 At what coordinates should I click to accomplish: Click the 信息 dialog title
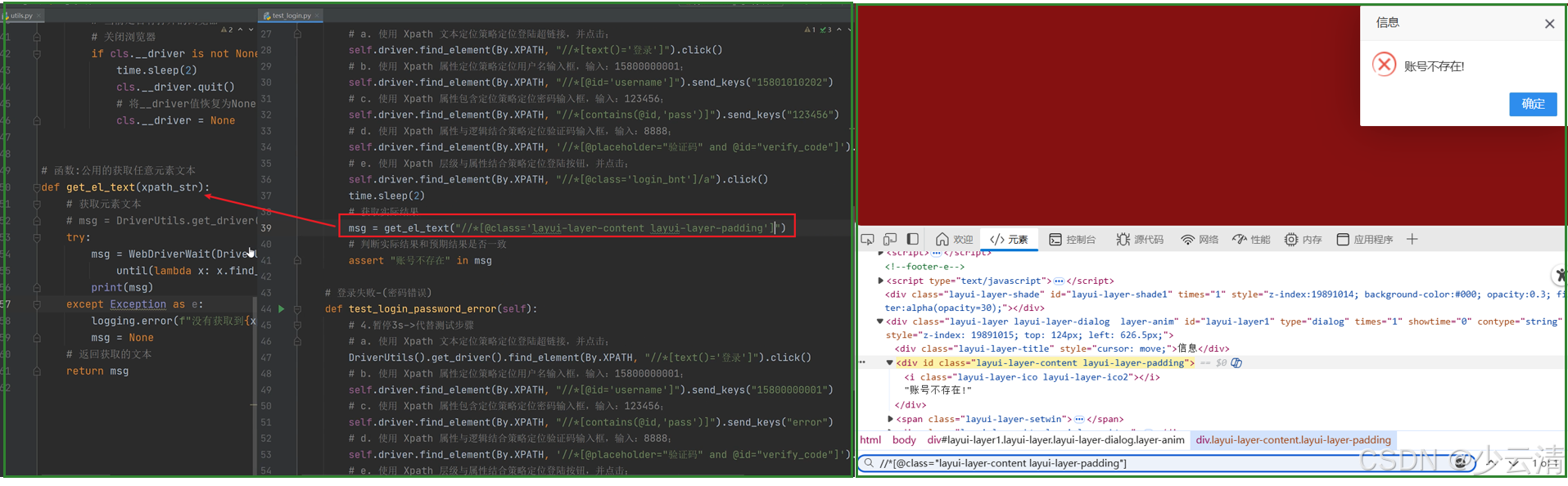tap(1388, 22)
